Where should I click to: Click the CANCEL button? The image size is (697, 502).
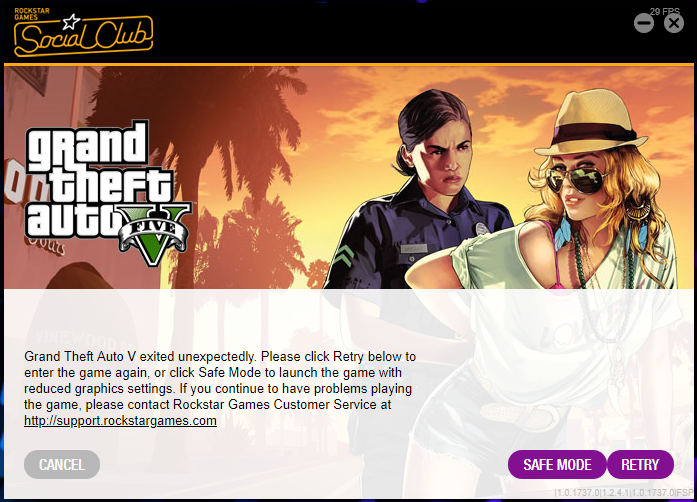[x=62, y=465]
